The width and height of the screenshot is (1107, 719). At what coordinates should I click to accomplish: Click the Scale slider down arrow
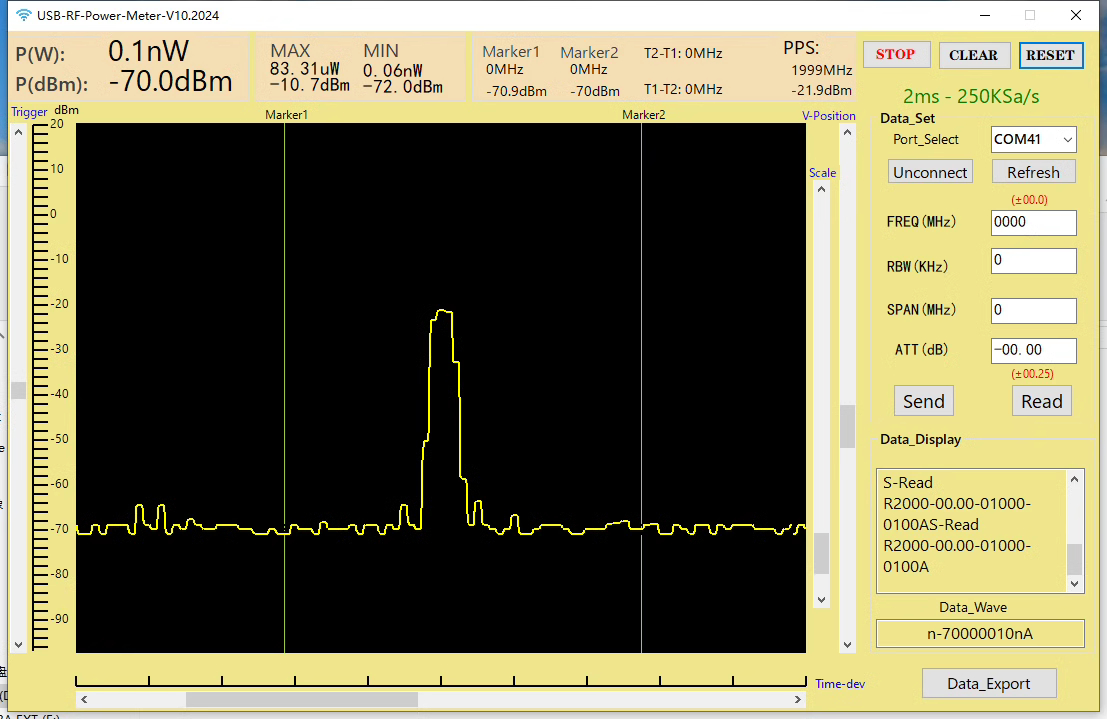click(x=821, y=600)
